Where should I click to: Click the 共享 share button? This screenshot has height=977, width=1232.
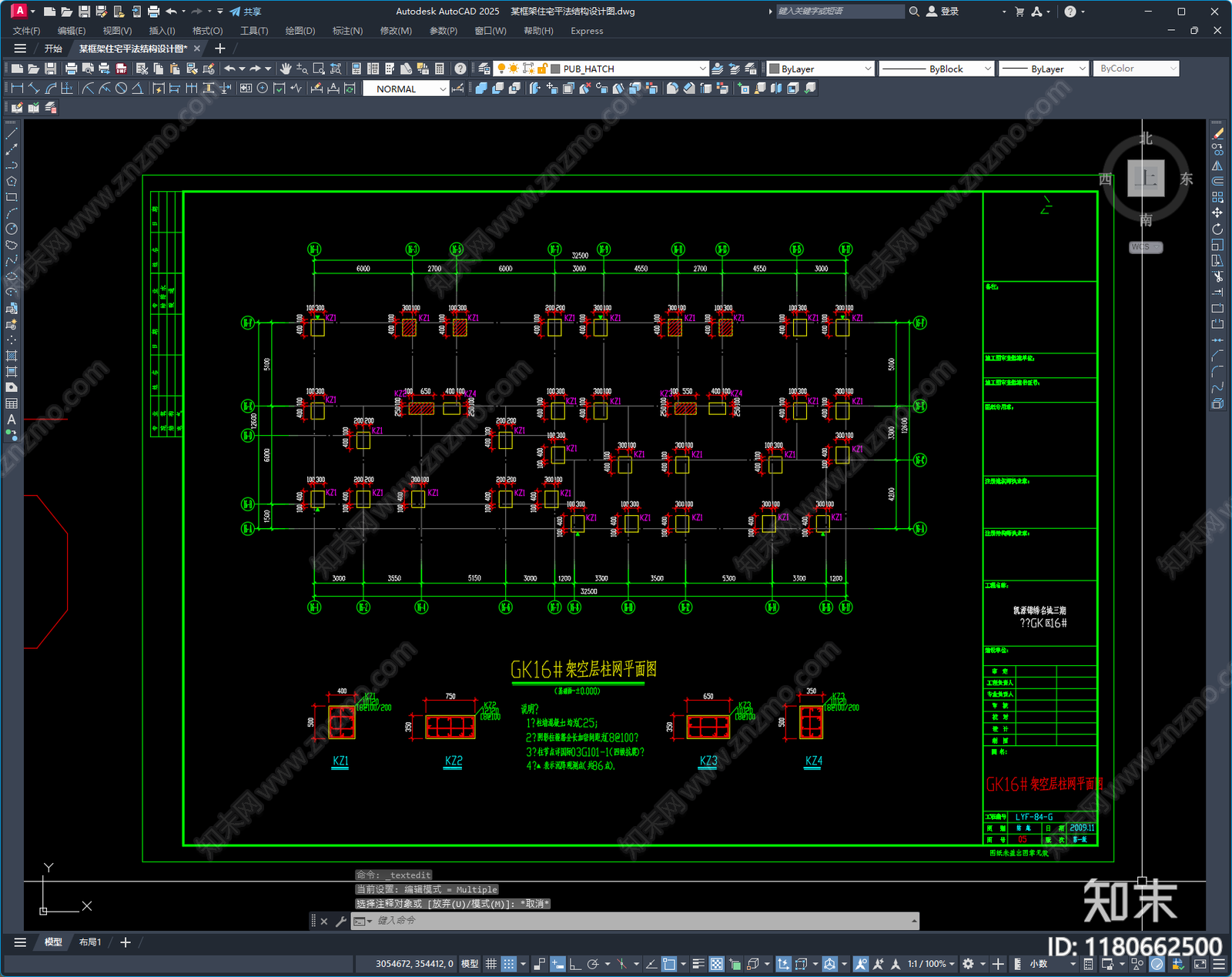tap(246, 12)
